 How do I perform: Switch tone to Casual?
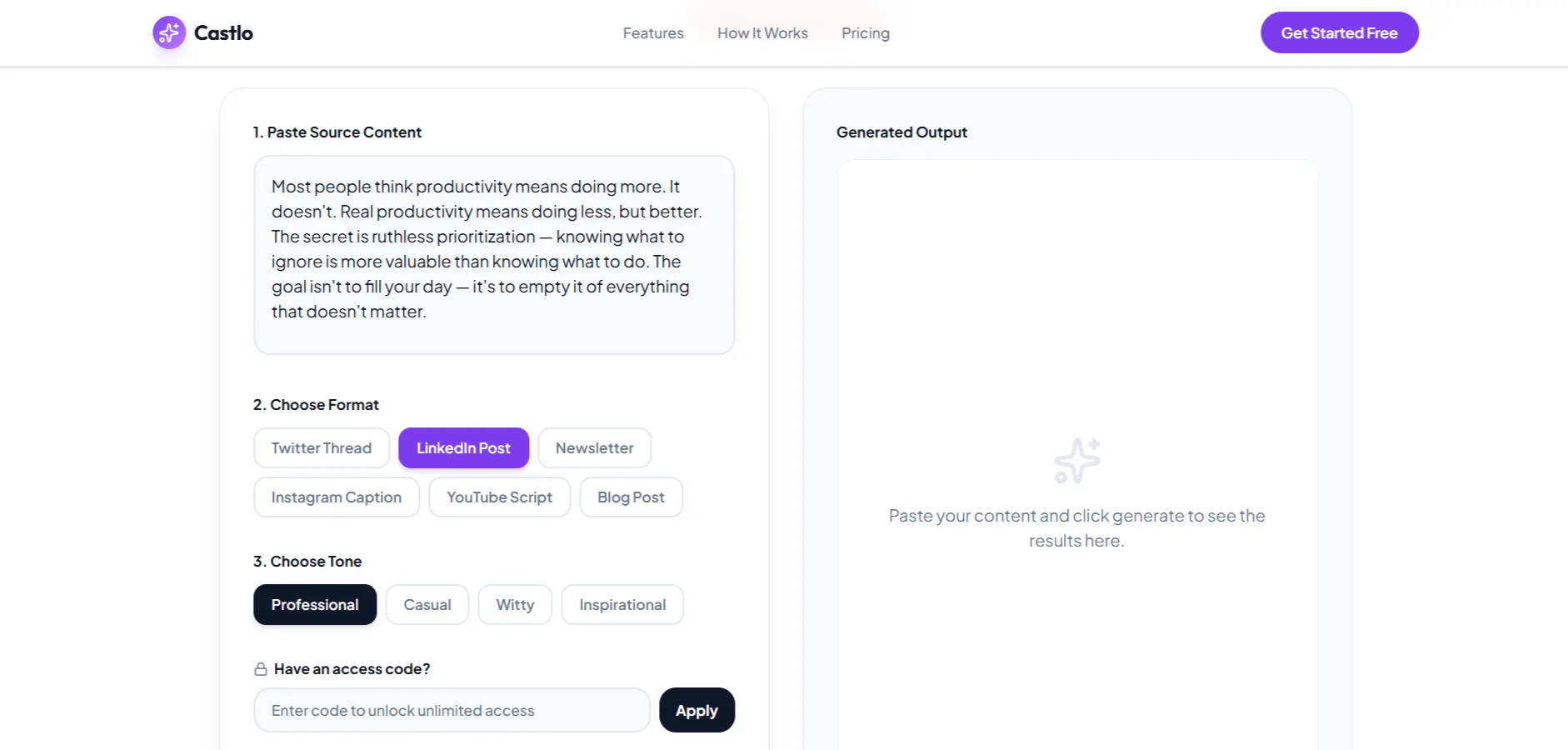(427, 605)
